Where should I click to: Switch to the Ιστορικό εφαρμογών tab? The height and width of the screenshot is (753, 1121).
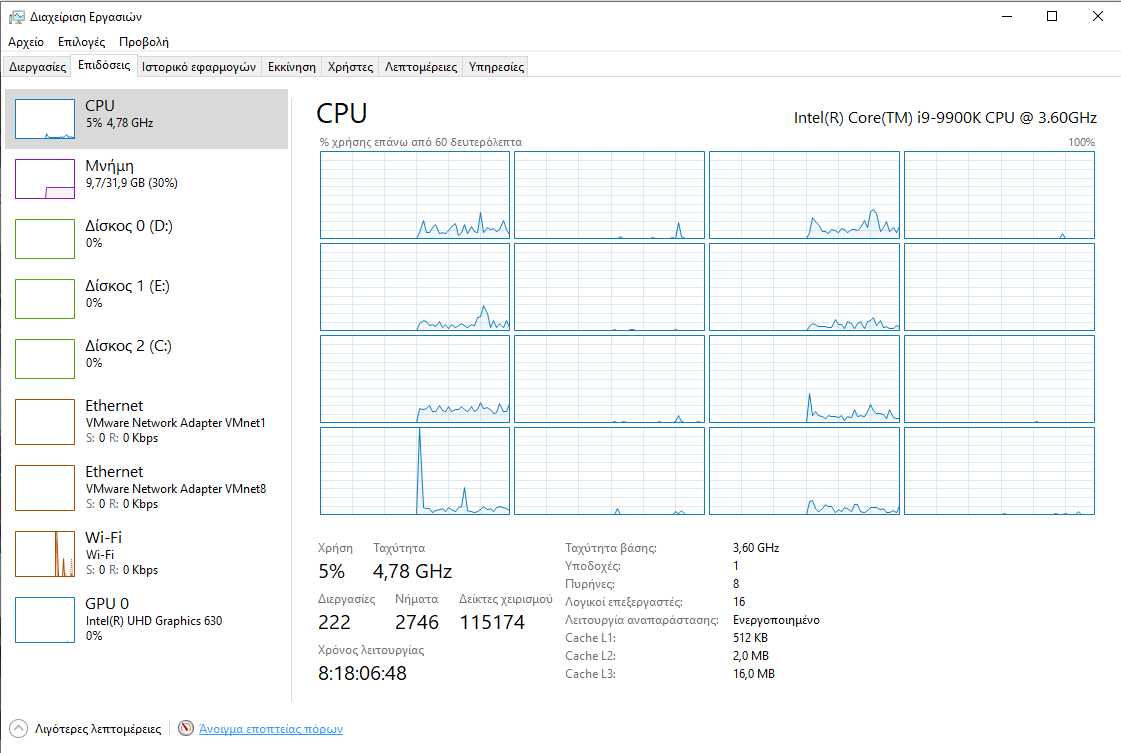tap(199, 67)
